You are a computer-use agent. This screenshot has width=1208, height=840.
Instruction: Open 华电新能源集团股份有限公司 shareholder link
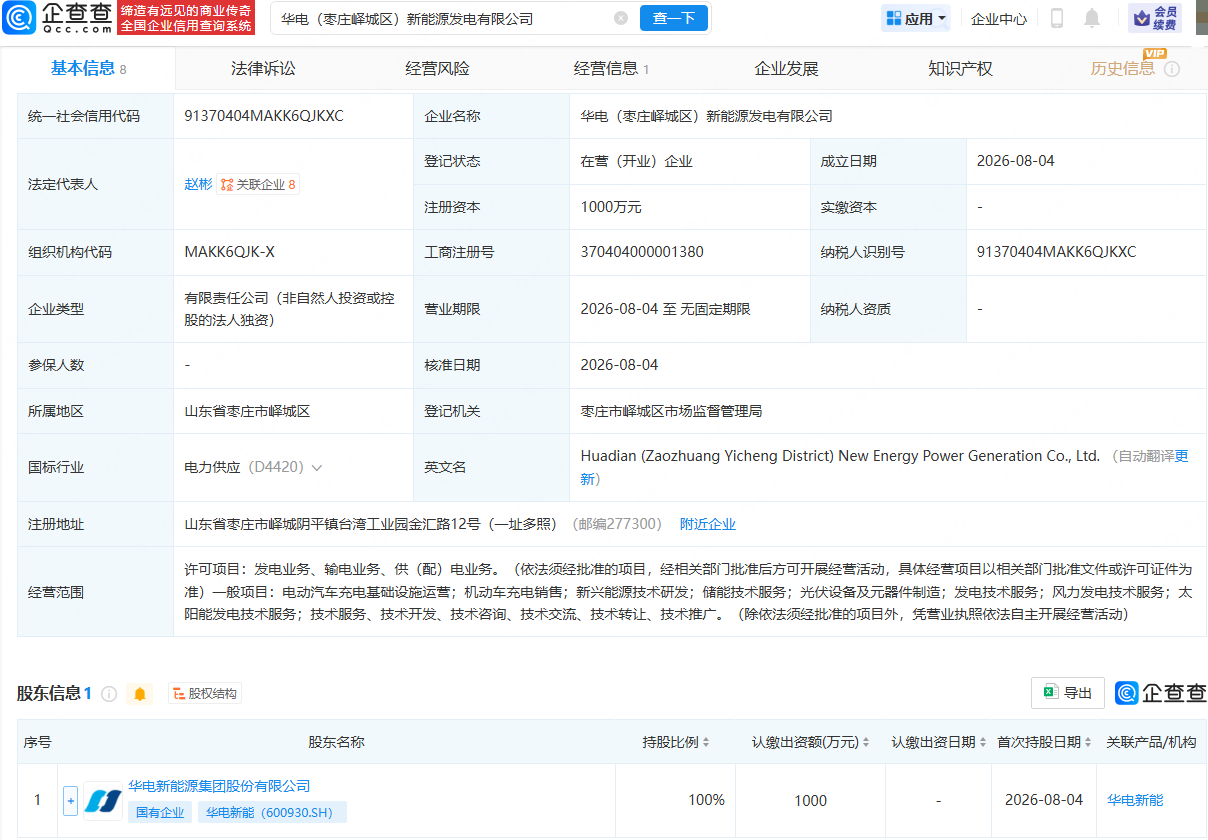(219, 786)
